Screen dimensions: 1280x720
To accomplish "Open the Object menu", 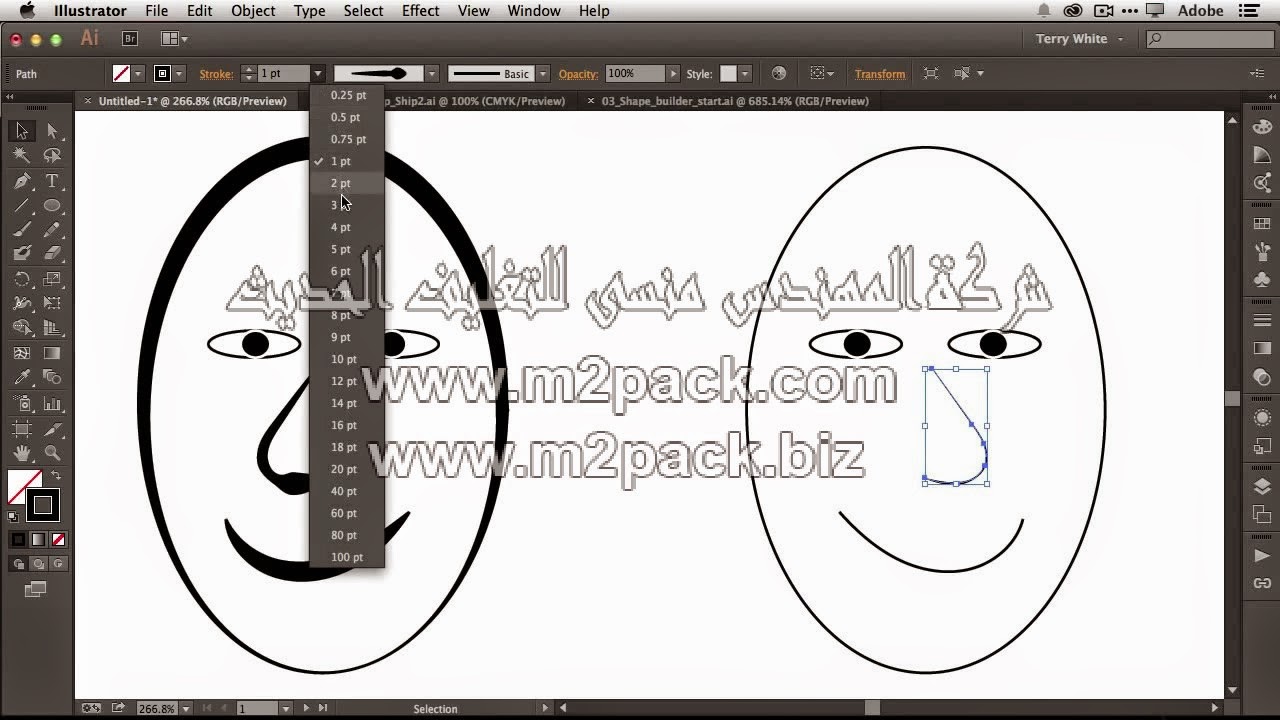I will click(253, 11).
